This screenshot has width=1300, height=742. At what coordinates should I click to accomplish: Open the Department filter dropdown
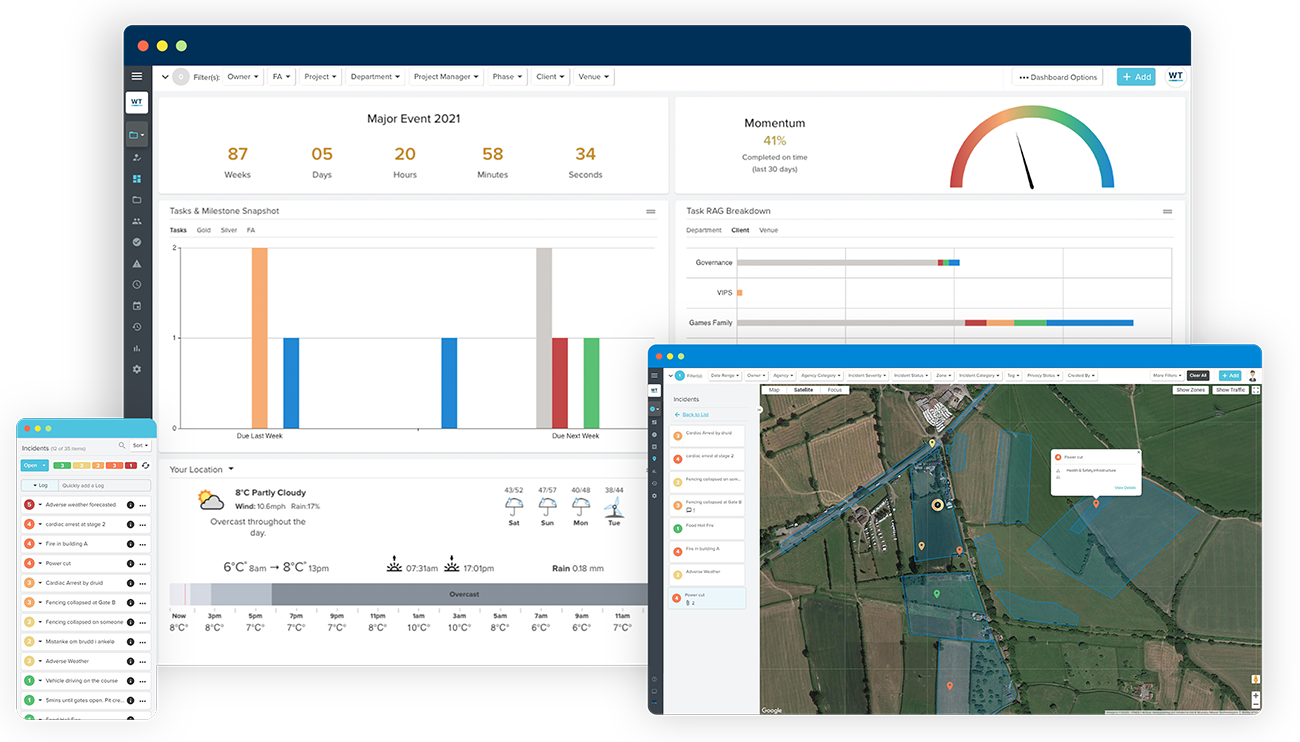coord(375,76)
